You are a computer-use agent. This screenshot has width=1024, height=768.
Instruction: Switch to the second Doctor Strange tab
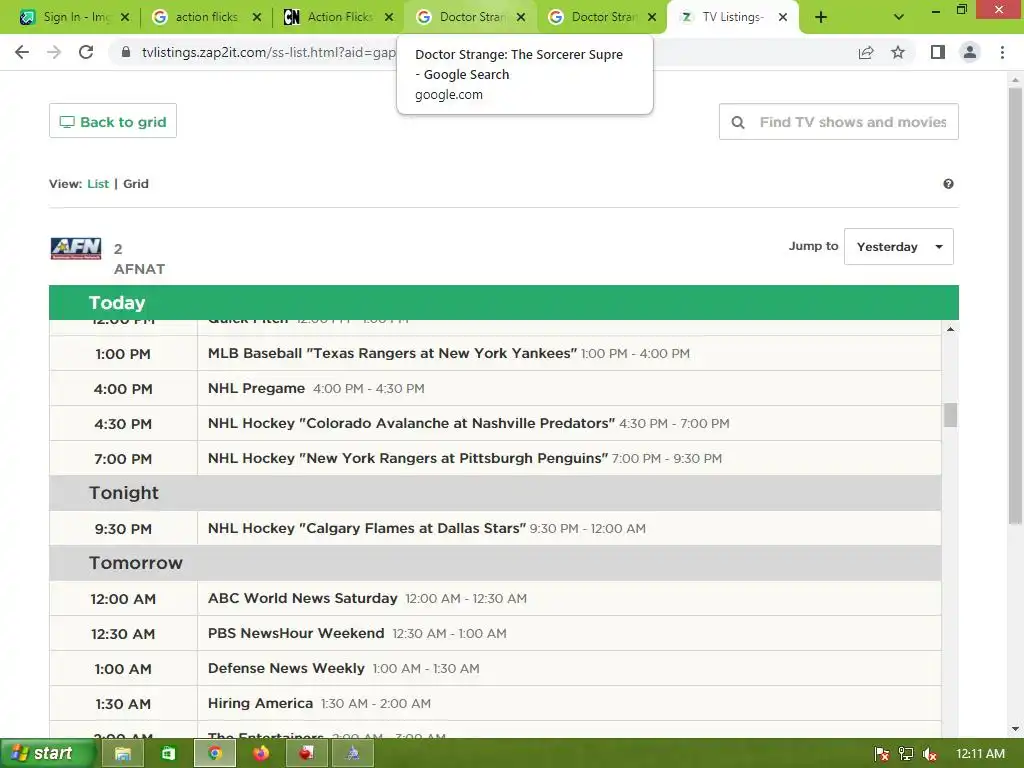click(601, 17)
